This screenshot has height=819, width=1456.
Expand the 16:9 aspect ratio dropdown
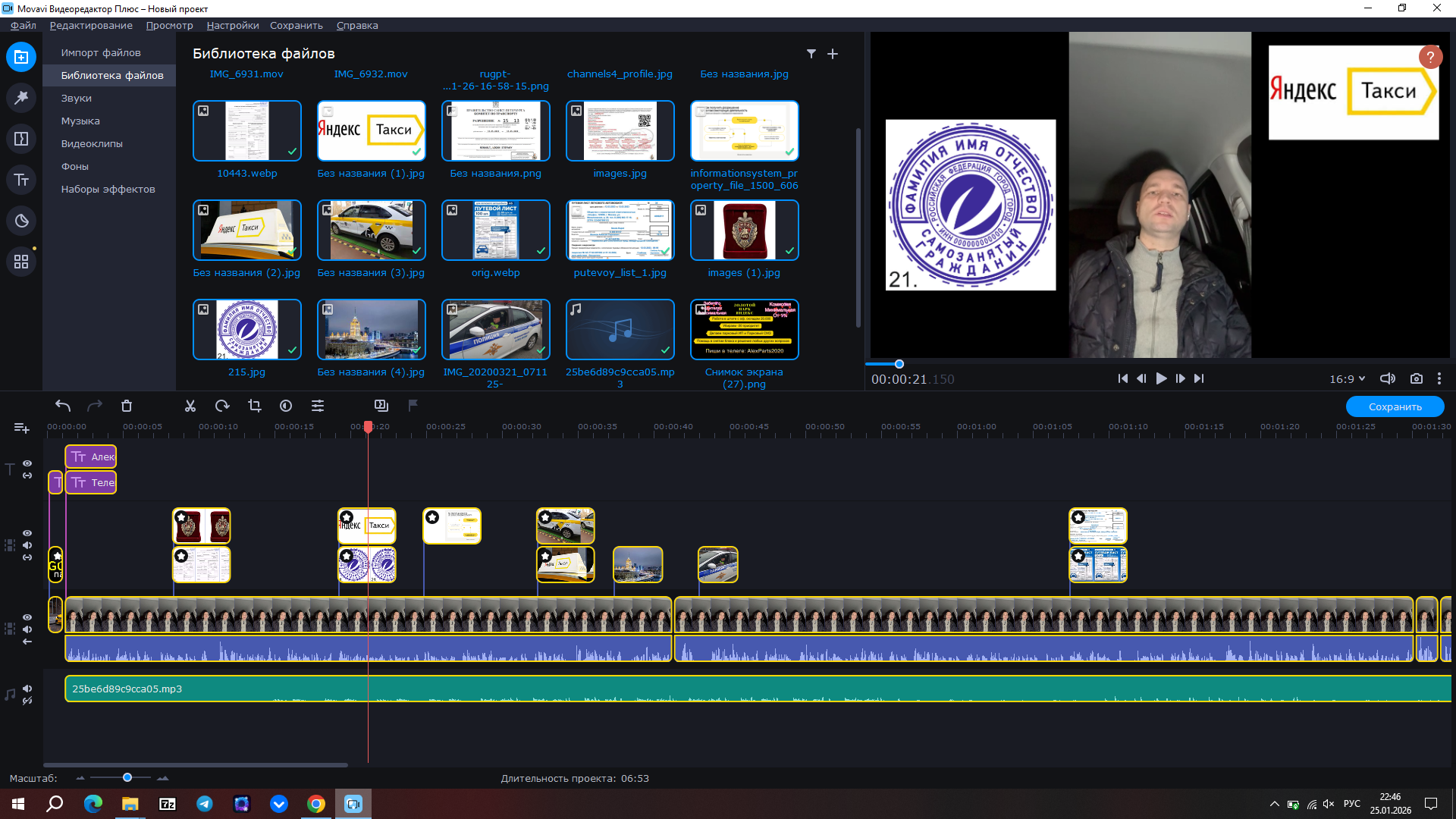[x=1348, y=378]
